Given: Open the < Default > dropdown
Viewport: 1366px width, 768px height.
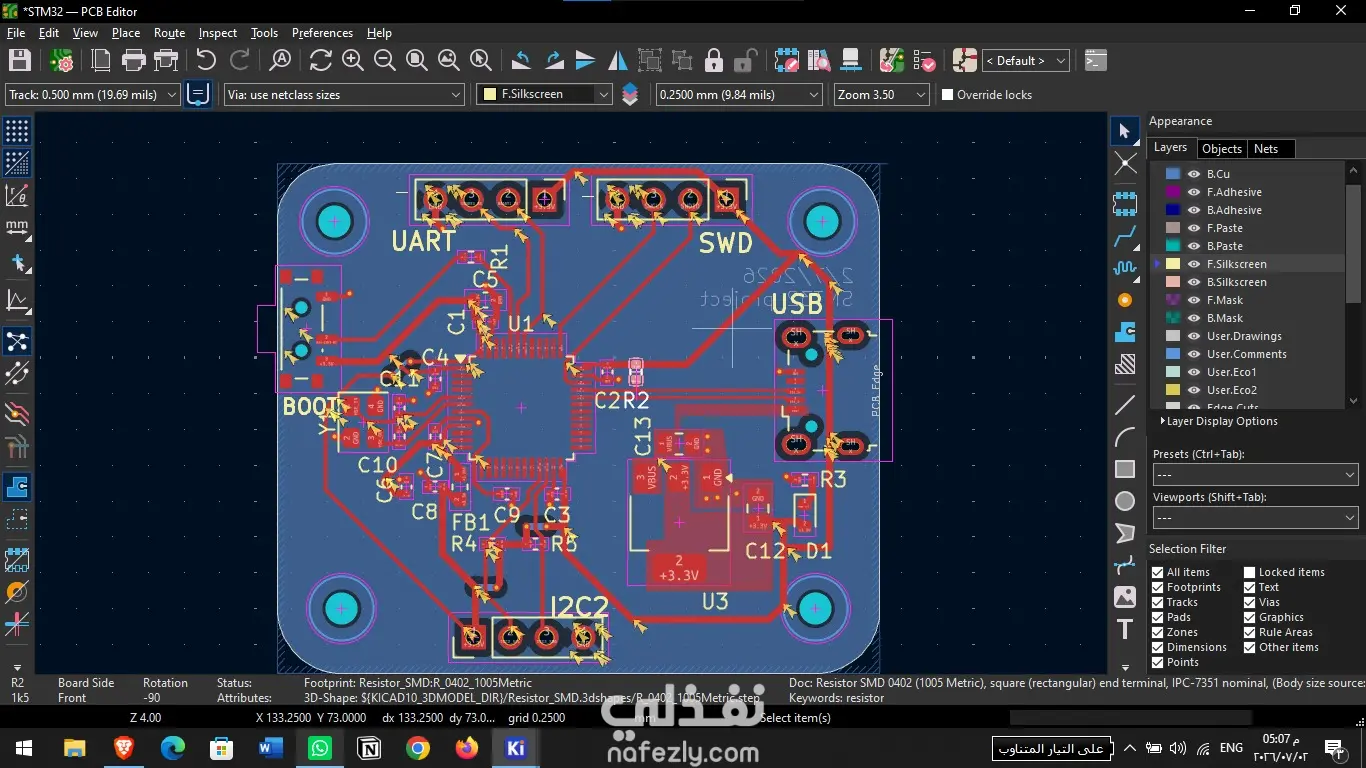Looking at the screenshot, I should coord(1026,61).
